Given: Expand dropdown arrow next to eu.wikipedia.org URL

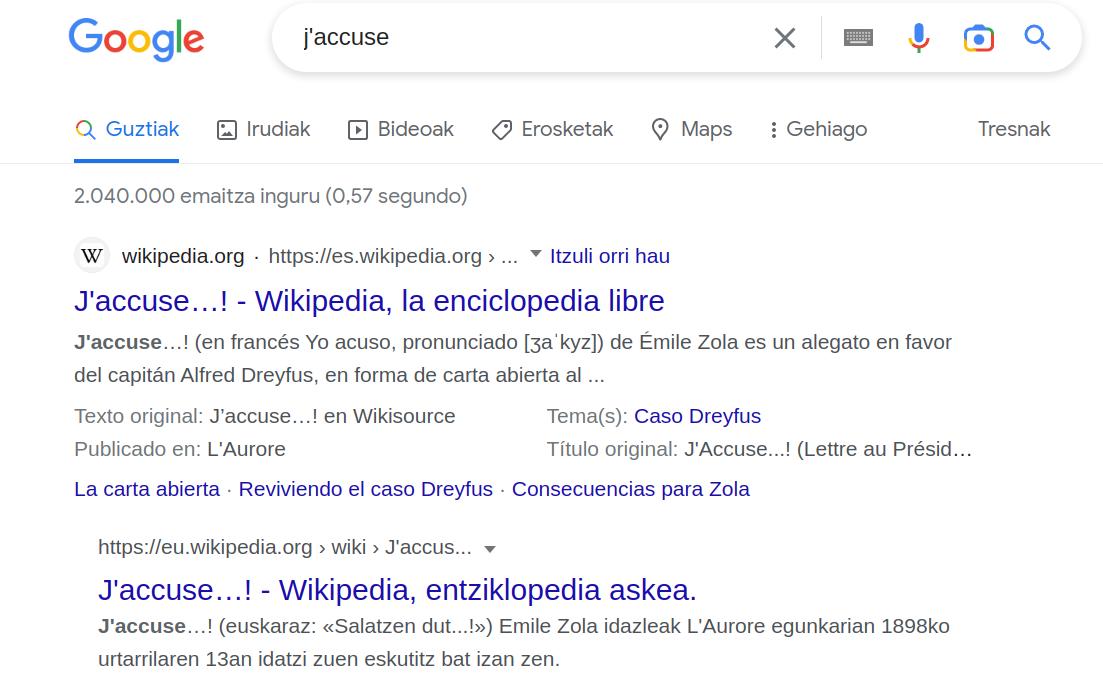Looking at the screenshot, I should tap(490, 548).
